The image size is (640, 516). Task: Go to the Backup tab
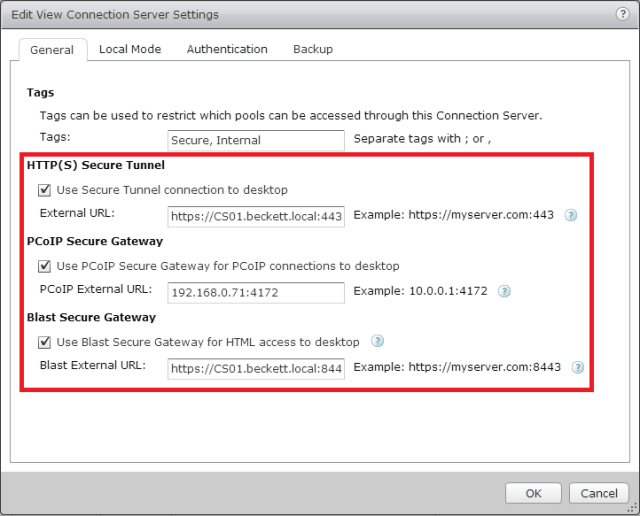pyautogui.click(x=313, y=49)
